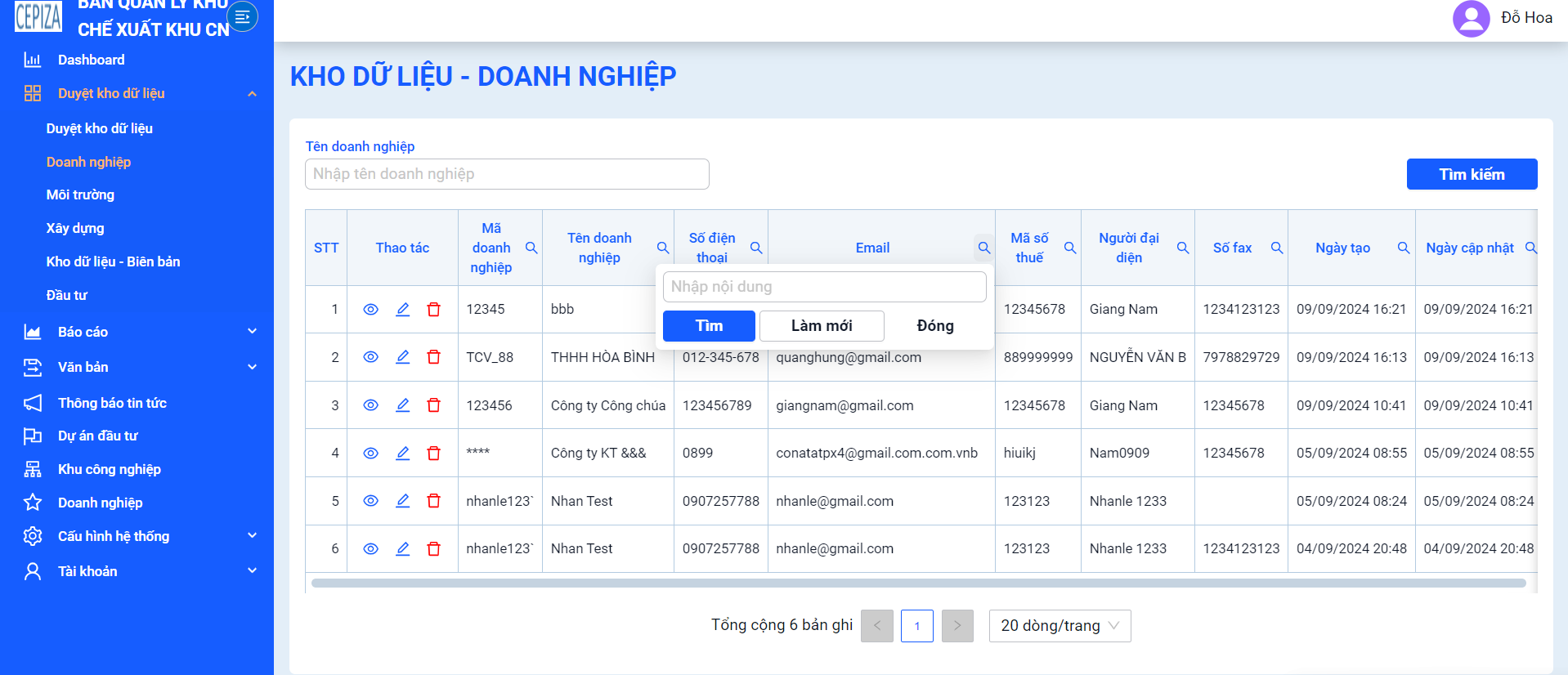The height and width of the screenshot is (675, 1568).
Task: Open Đầu tư data section
Action: coord(66,295)
